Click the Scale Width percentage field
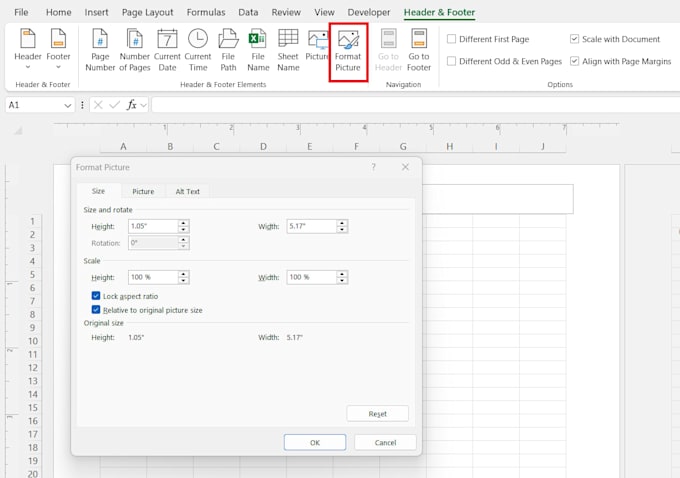 311,277
